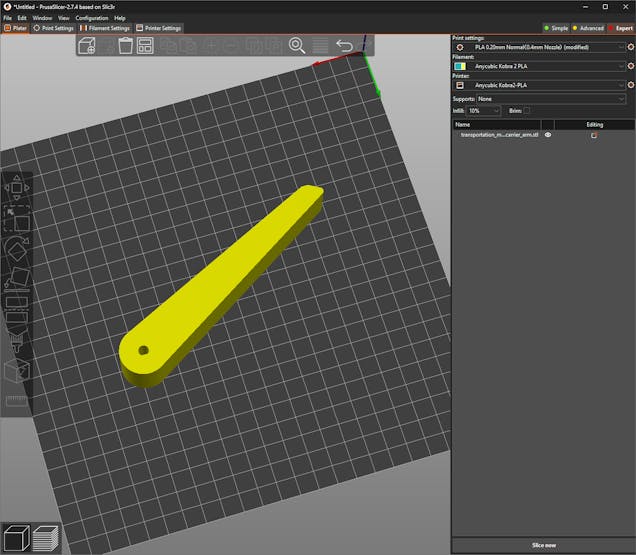Select the Scale tool in left toolbar
The image size is (636, 555).
17,219
